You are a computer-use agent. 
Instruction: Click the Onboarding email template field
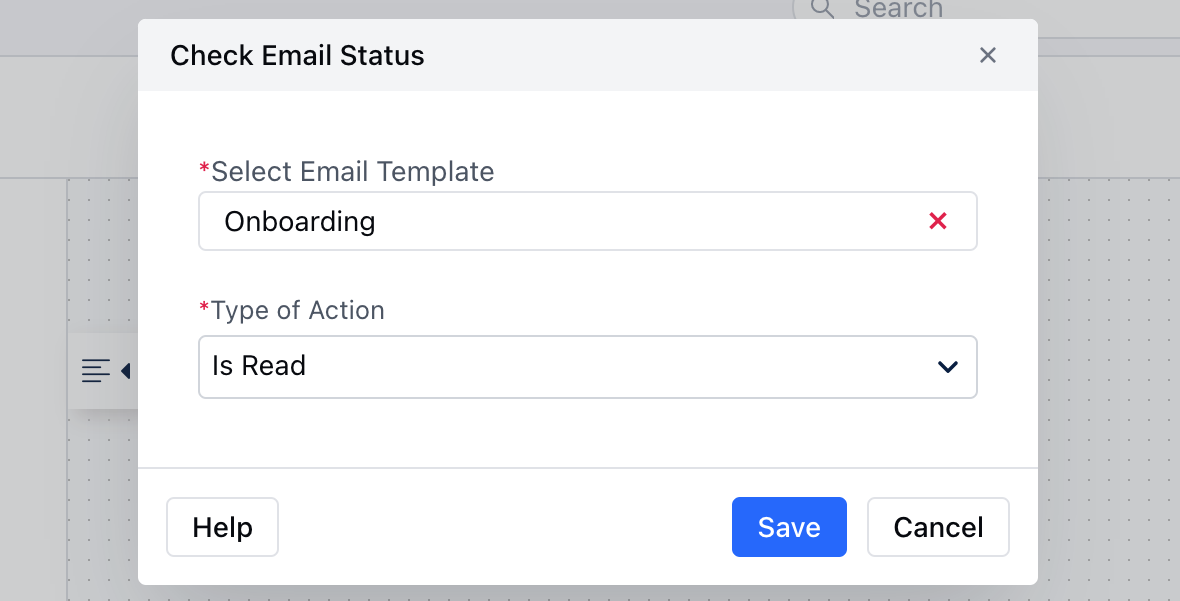588,221
